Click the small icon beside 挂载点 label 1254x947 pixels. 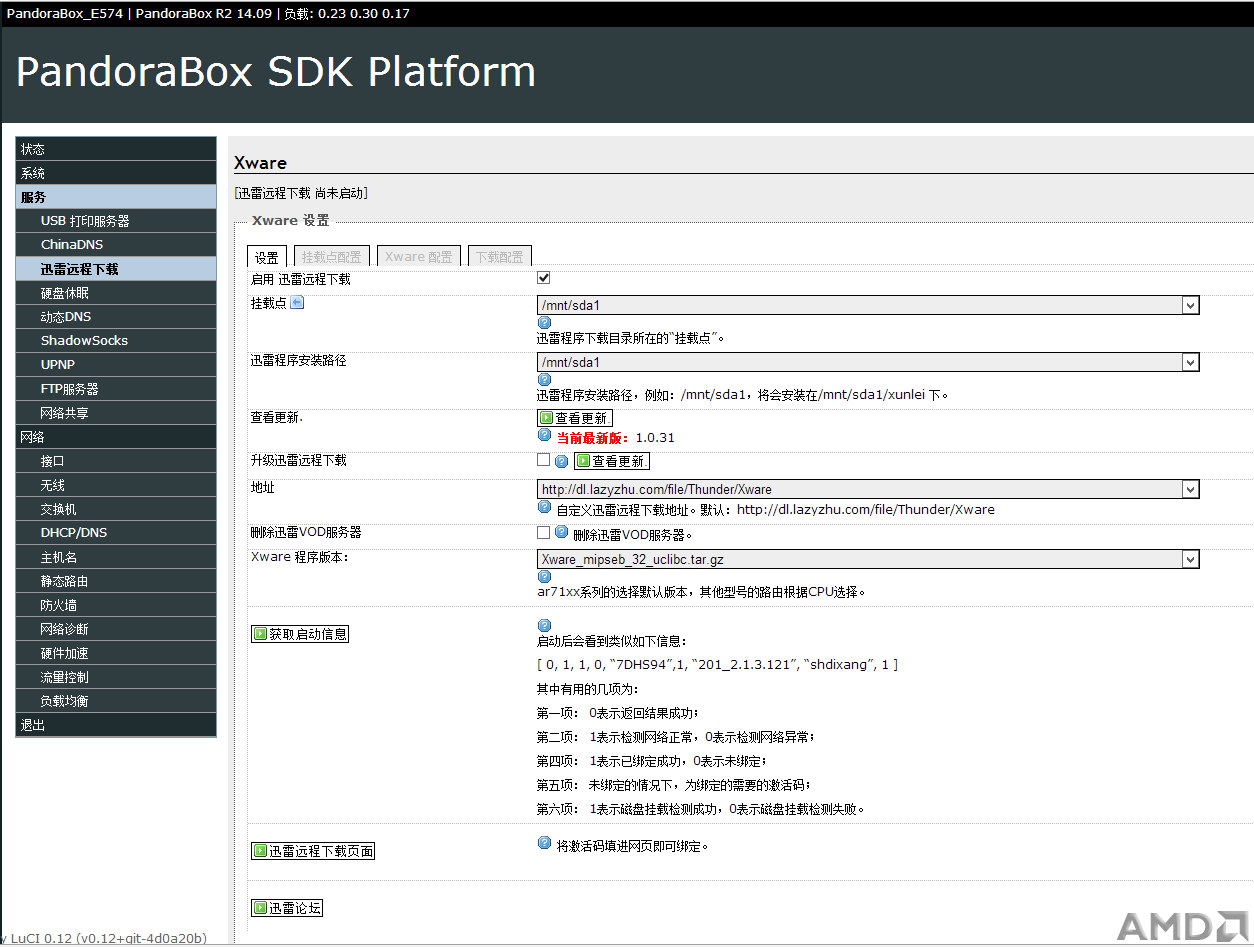point(297,303)
